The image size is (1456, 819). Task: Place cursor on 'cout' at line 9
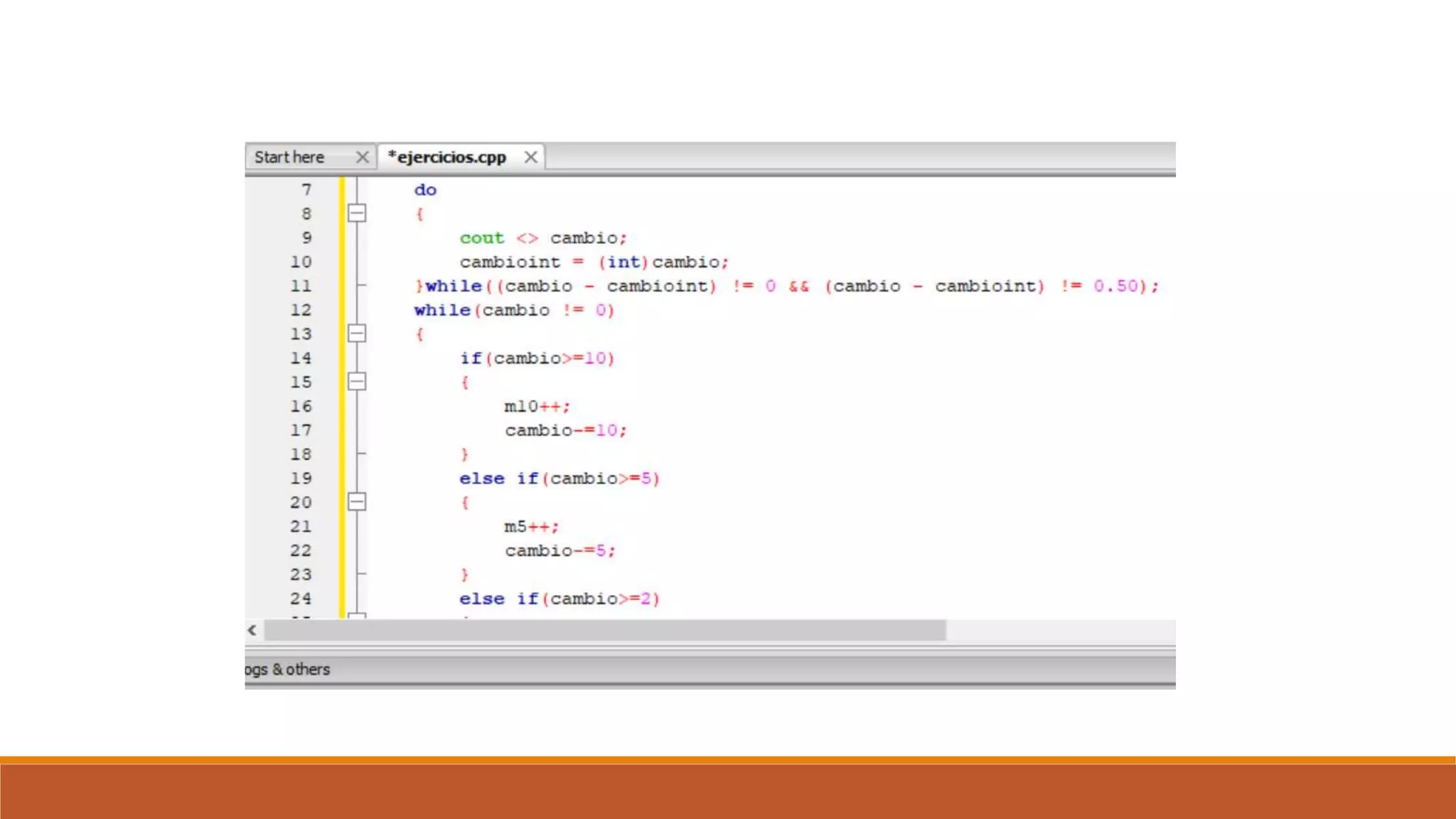click(x=481, y=238)
